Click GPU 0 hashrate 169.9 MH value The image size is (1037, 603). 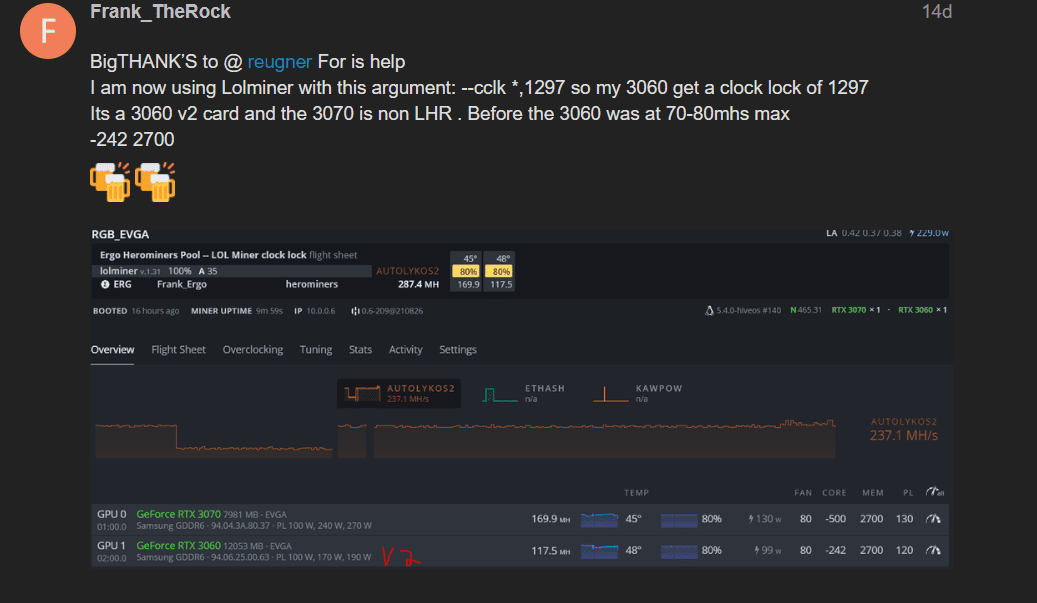[x=550, y=519]
